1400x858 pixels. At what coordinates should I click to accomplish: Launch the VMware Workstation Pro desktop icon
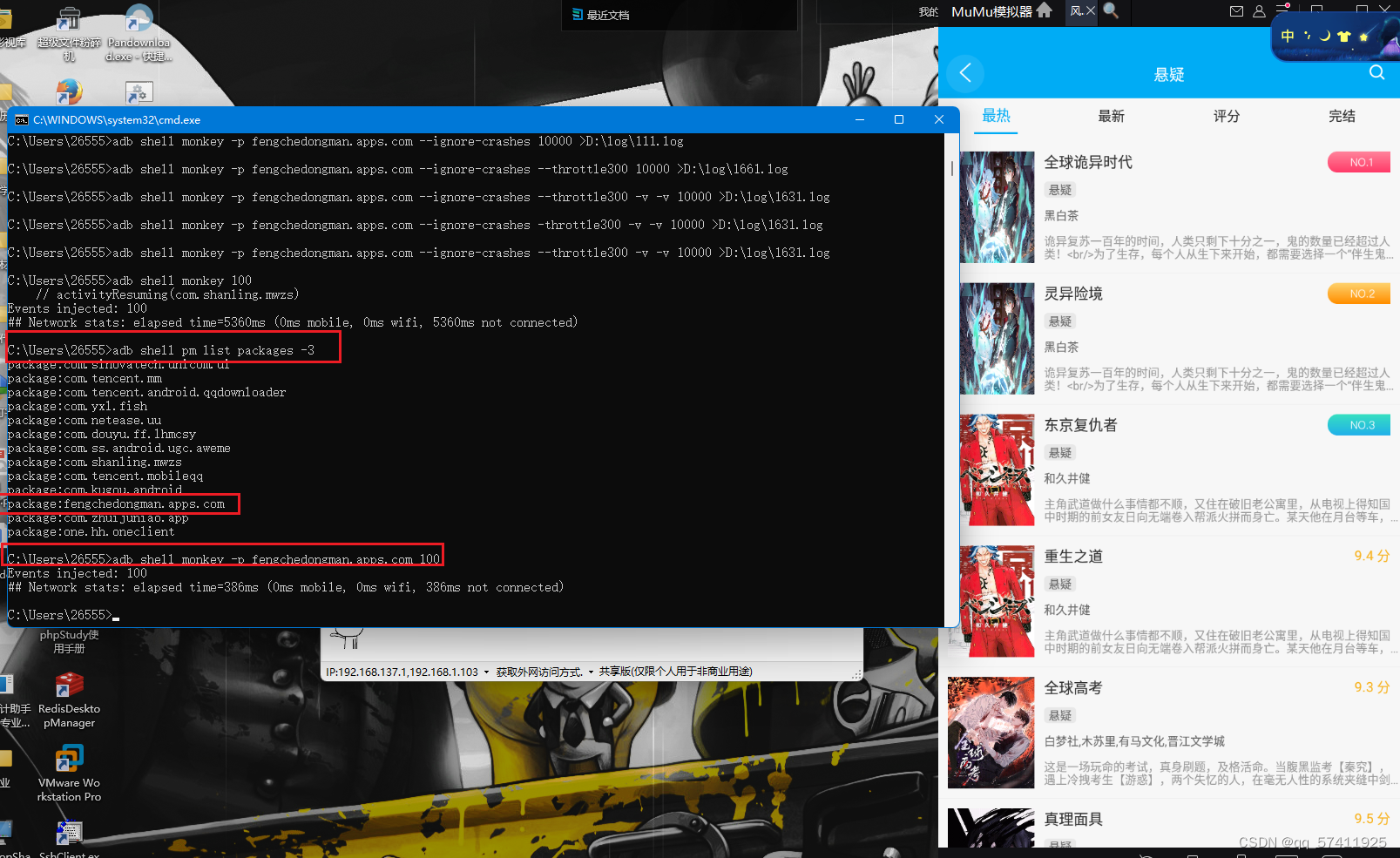click(x=70, y=774)
